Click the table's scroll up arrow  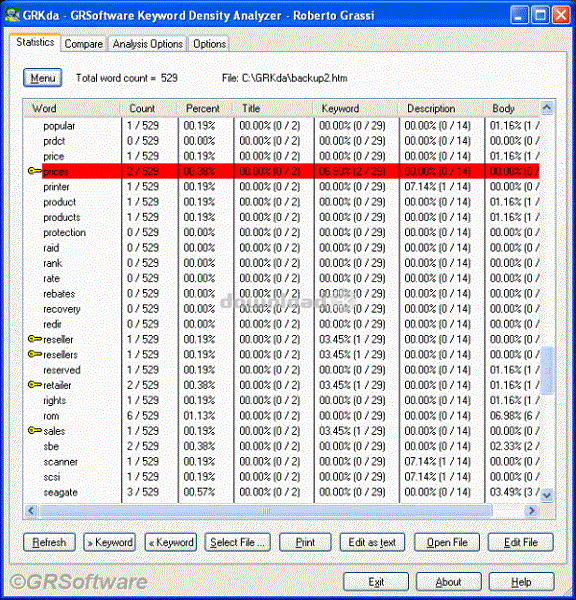click(x=547, y=108)
